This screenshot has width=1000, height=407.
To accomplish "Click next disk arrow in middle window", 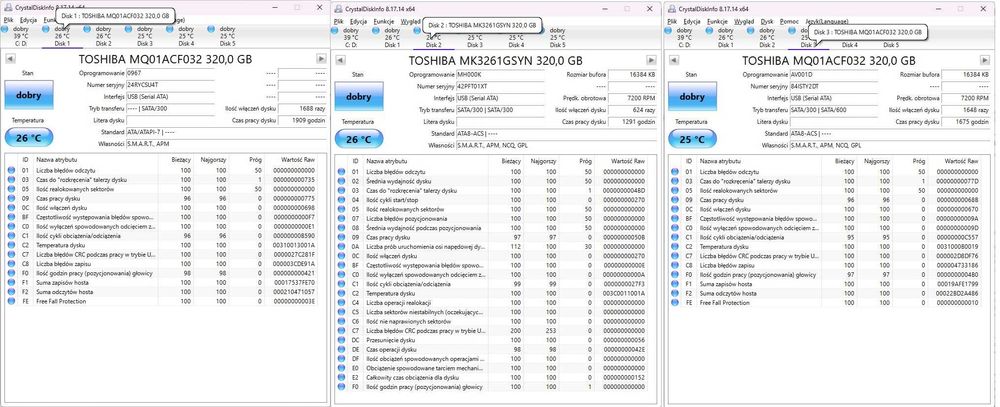I will click(x=651, y=60).
